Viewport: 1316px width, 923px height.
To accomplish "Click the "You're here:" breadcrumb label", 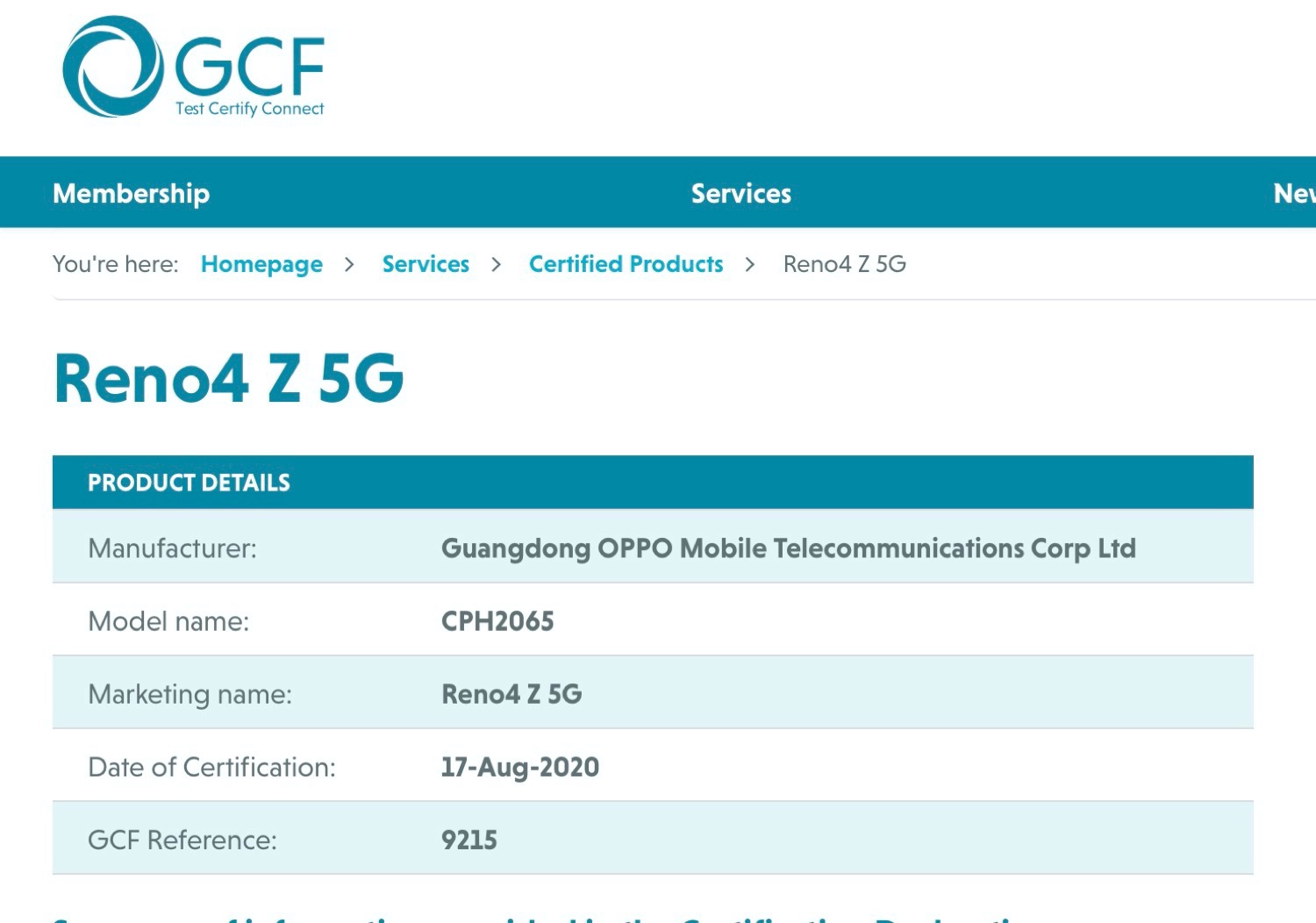I will (115, 264).
